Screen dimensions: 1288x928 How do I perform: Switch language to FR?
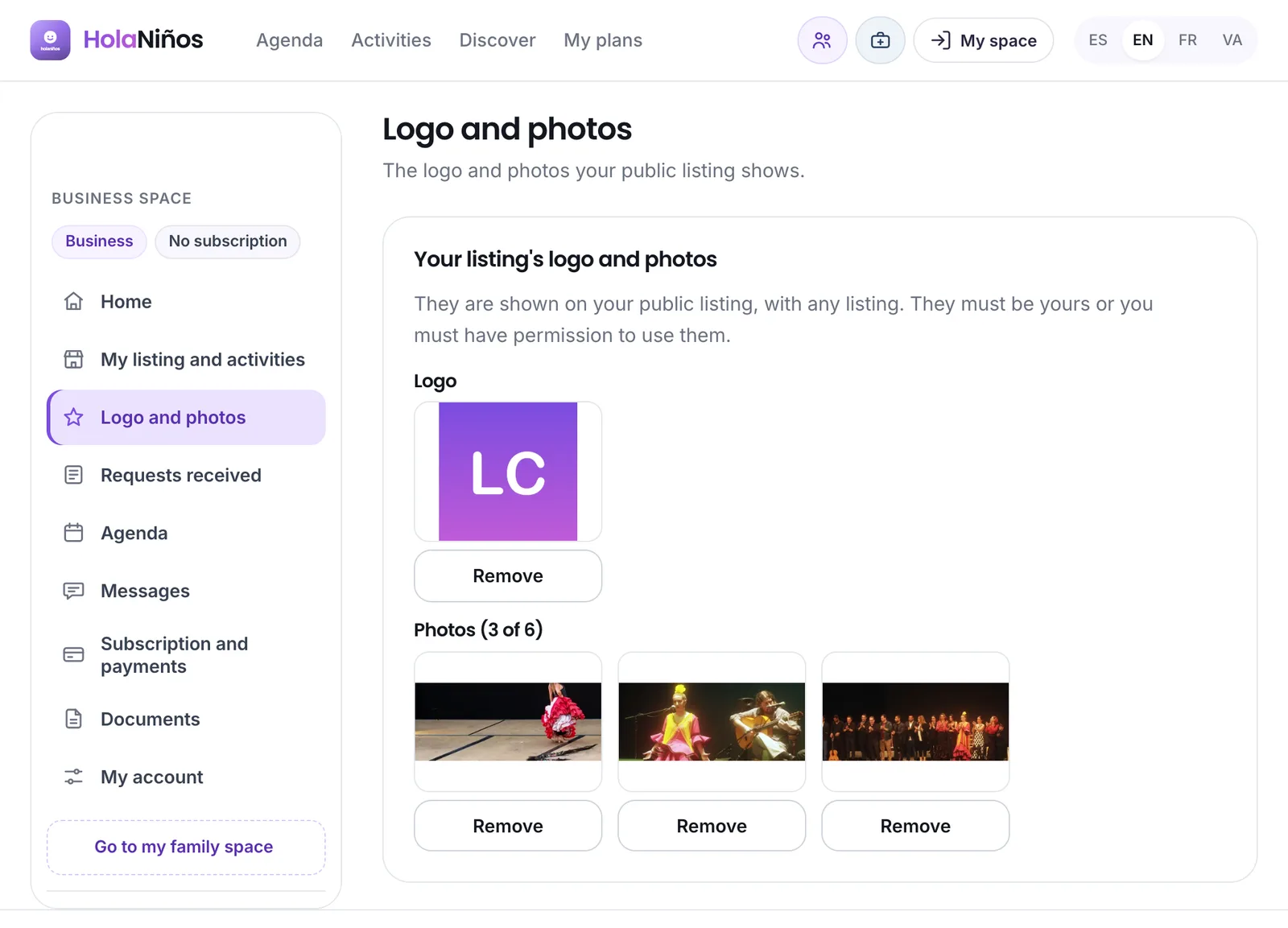pyautogui.click(x=1187, y=40)
